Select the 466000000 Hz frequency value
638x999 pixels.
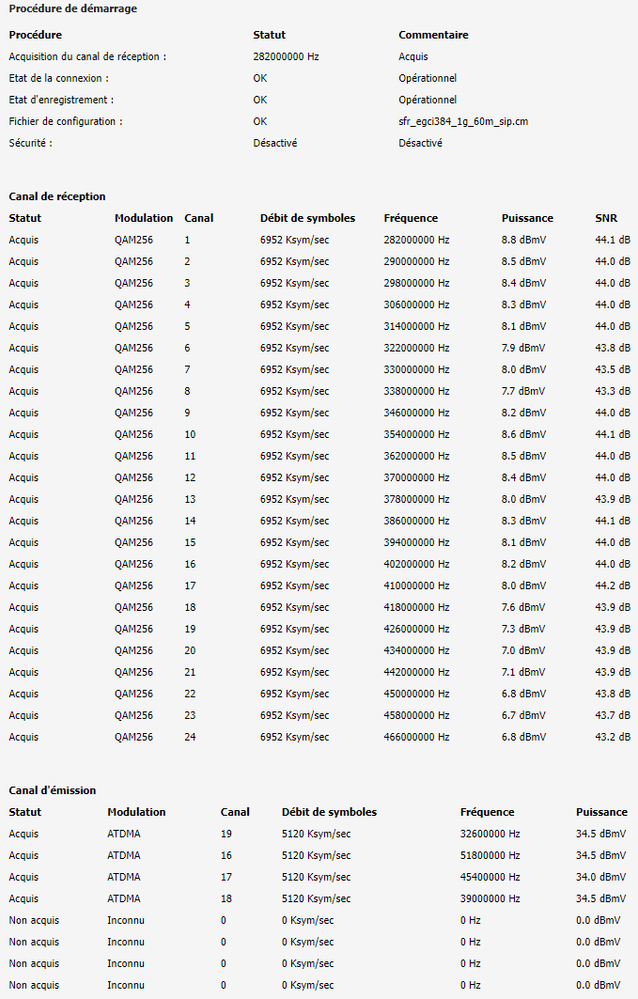pyautogui.click(x=416, y=737)
